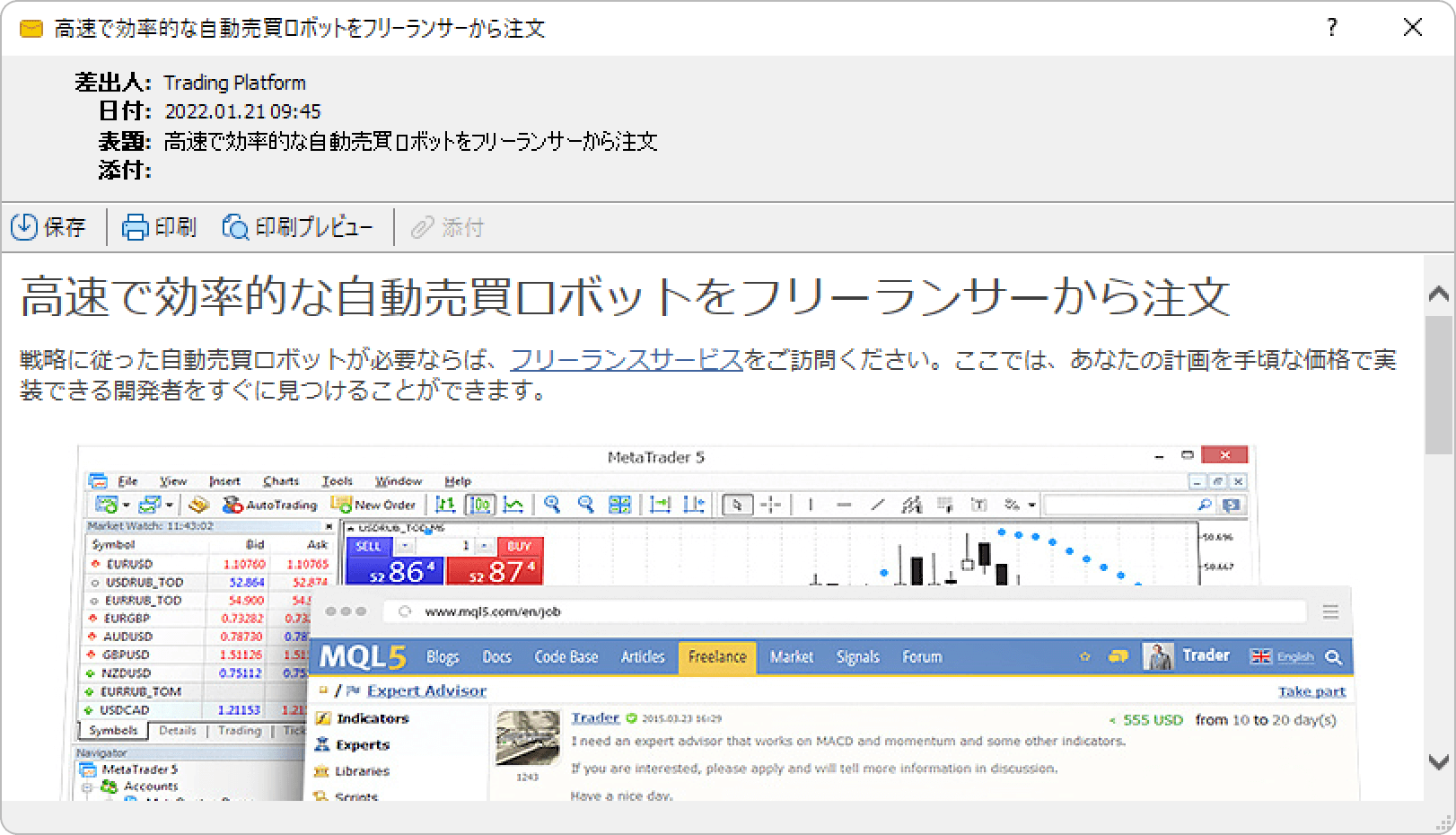Enable AutoTrading on the MetaTrader toolbar

[x=269, y=505]
